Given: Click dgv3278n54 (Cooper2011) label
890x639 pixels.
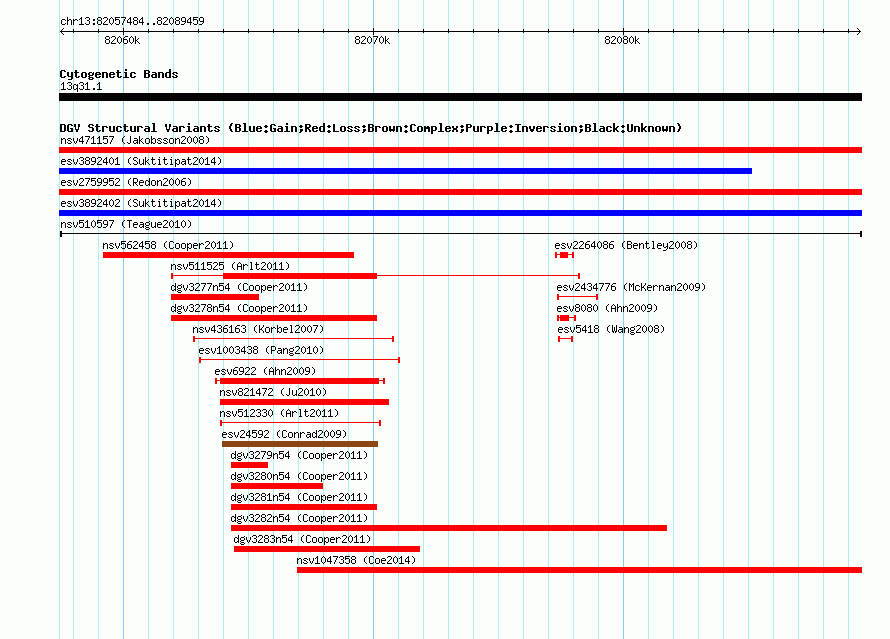Looking at the screenshot, I should point(239,308).
